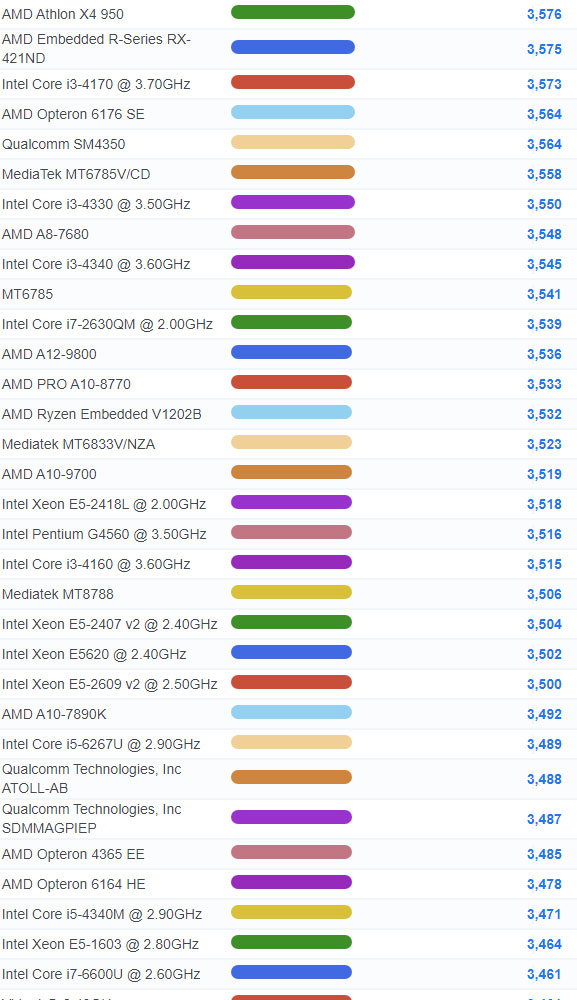The image size is (577, 1000).
Task: Select Intel Core i3-4160 @ 3.60GHz
Action: [96, 564]
